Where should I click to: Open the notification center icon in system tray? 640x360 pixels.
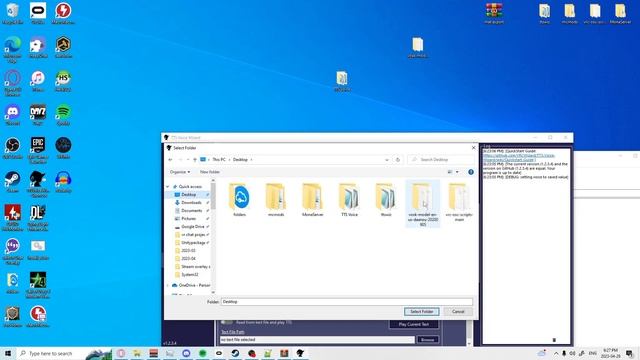pos(630,353)
